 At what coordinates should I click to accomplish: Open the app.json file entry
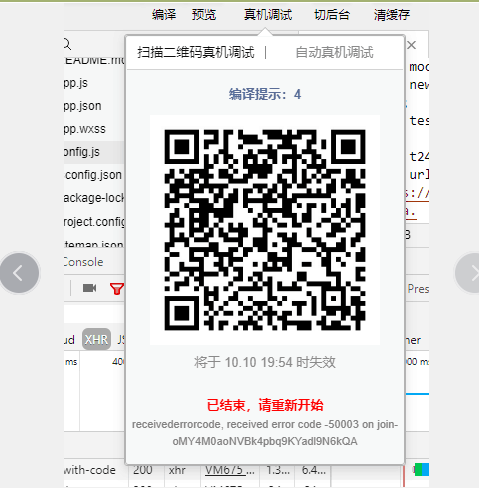click(82, 106)
